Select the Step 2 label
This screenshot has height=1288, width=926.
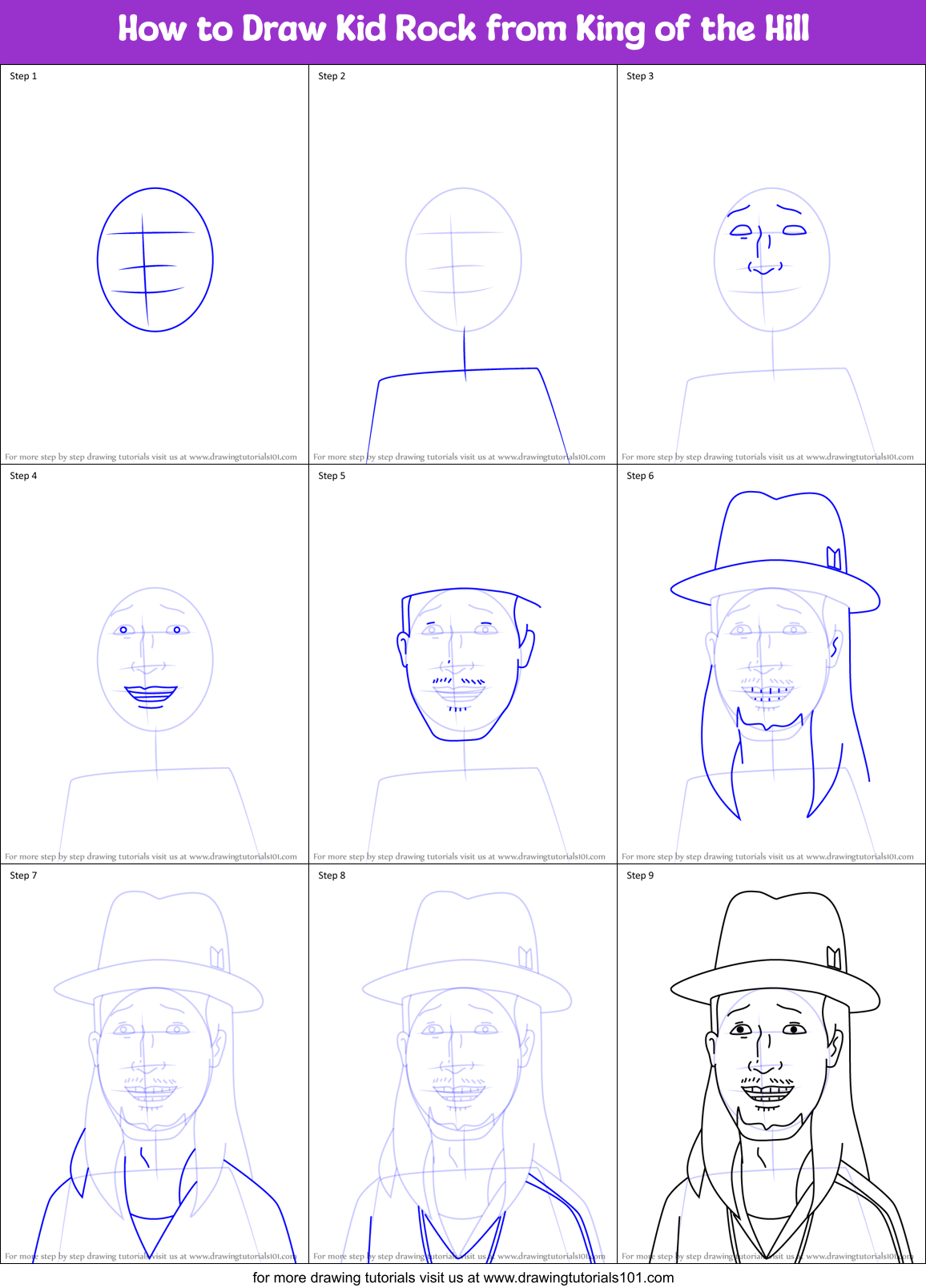pyautogui.click(x=332, y=76)
